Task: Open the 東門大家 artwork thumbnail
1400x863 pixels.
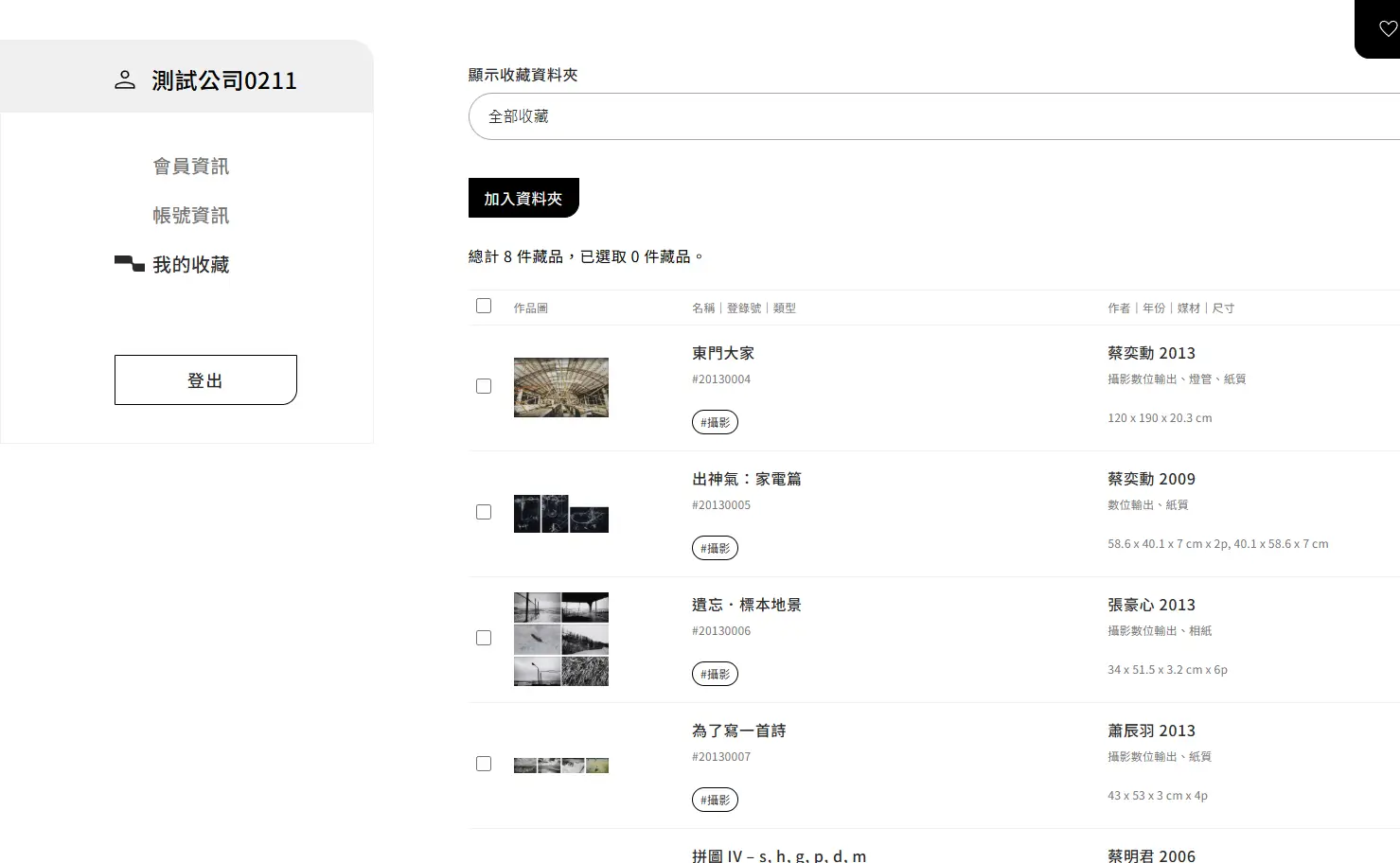Action: point(560,387)
